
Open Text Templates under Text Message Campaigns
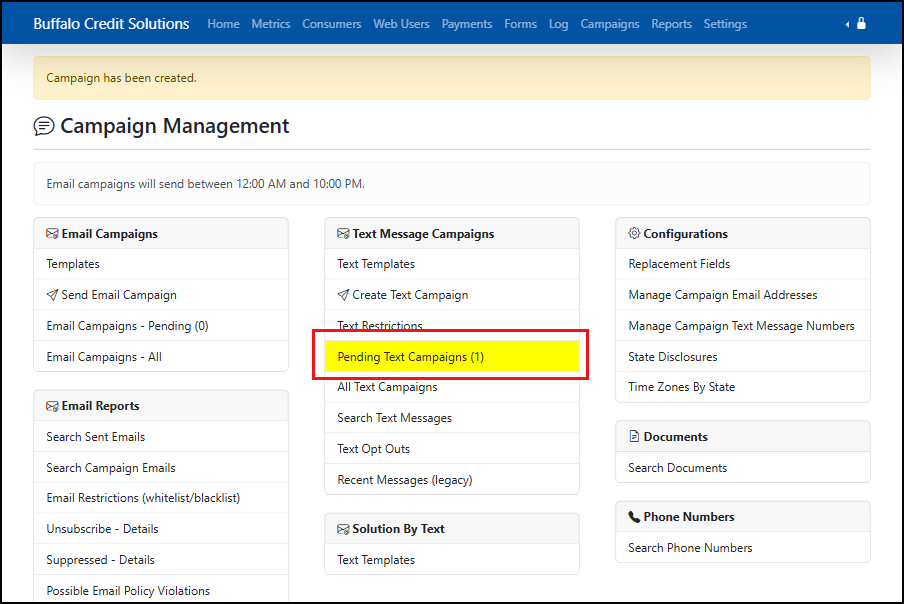pos(452,264)
